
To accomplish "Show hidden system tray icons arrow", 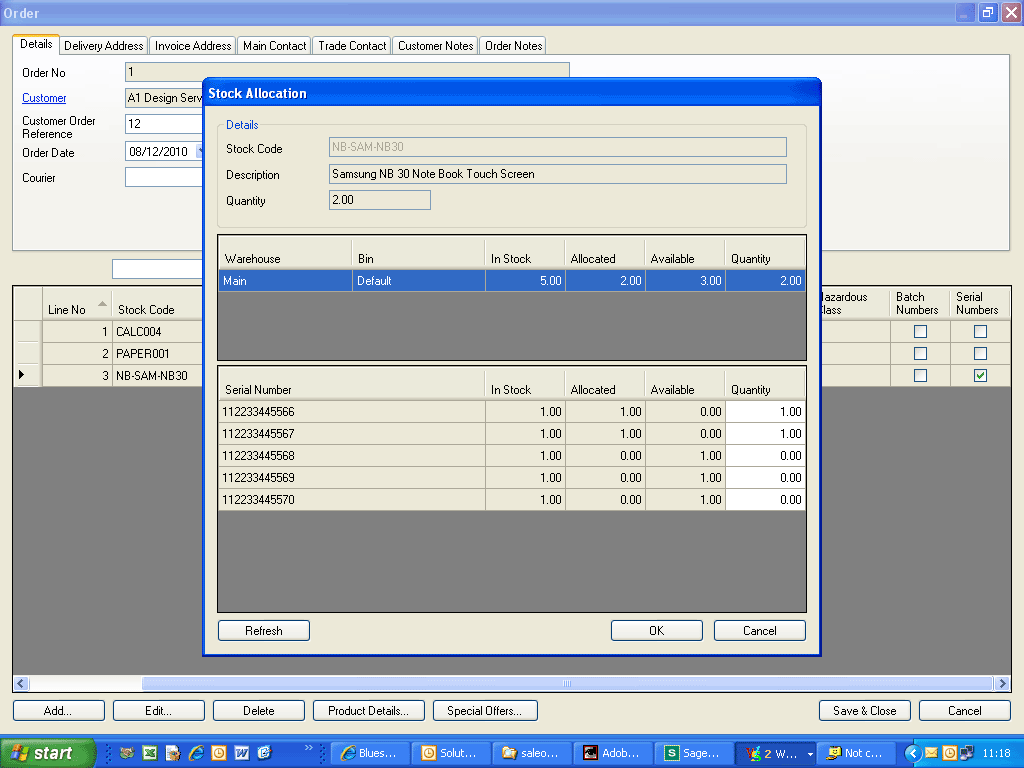I will (x=912, y=753).
